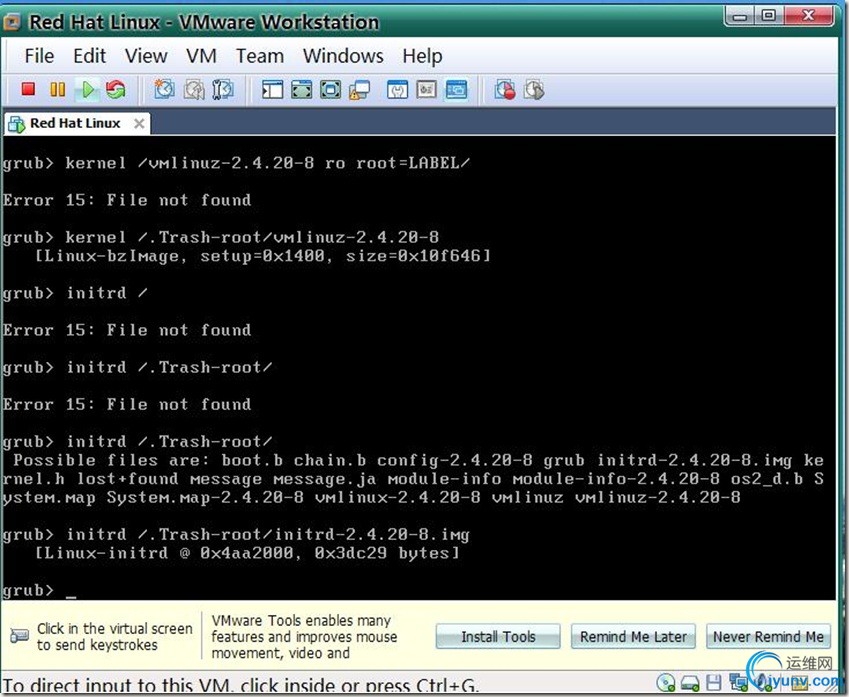Image resolution: width=849 pixels, height=697 pixels.
Task: Click the line "initrd /.Trash-root/initrd-2.4.20-8.img"
Action: pyautogui.click(x=267, y=535)
